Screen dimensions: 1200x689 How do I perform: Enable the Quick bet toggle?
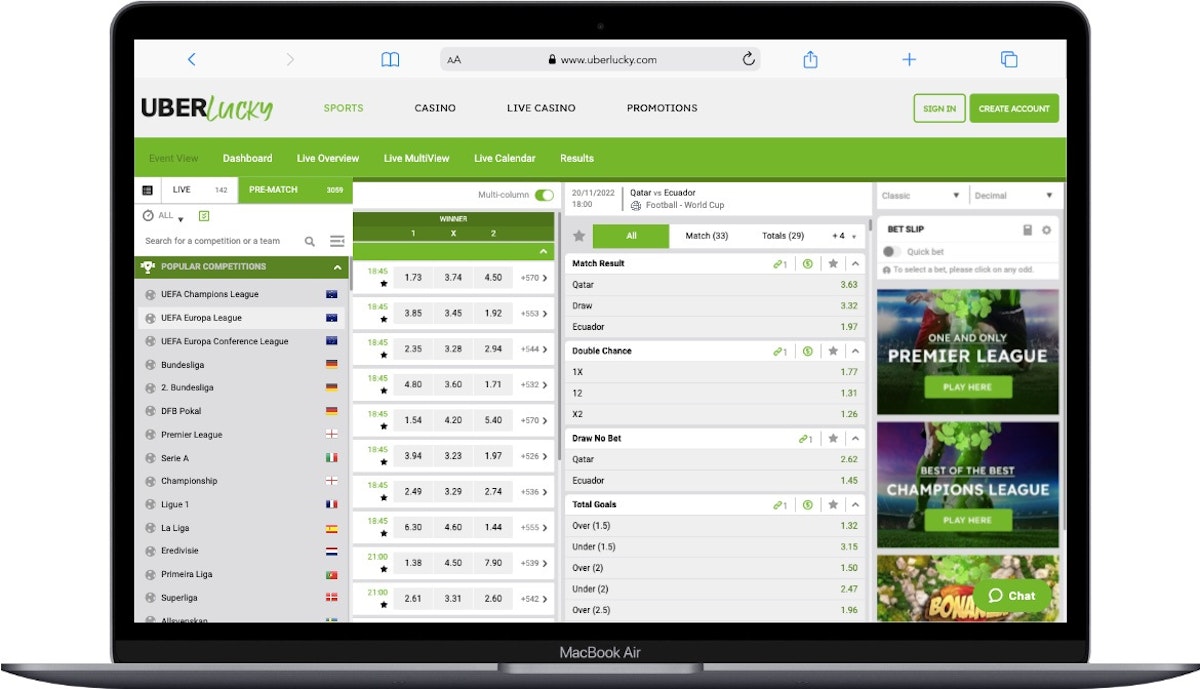tap(891, 252)
